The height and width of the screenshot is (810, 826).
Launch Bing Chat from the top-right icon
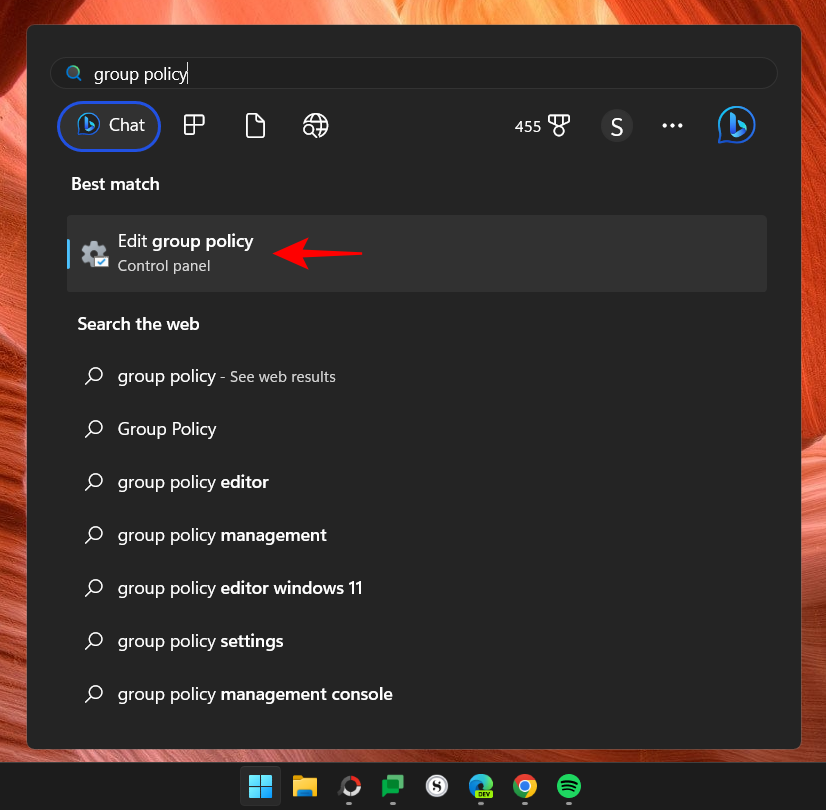736,125
